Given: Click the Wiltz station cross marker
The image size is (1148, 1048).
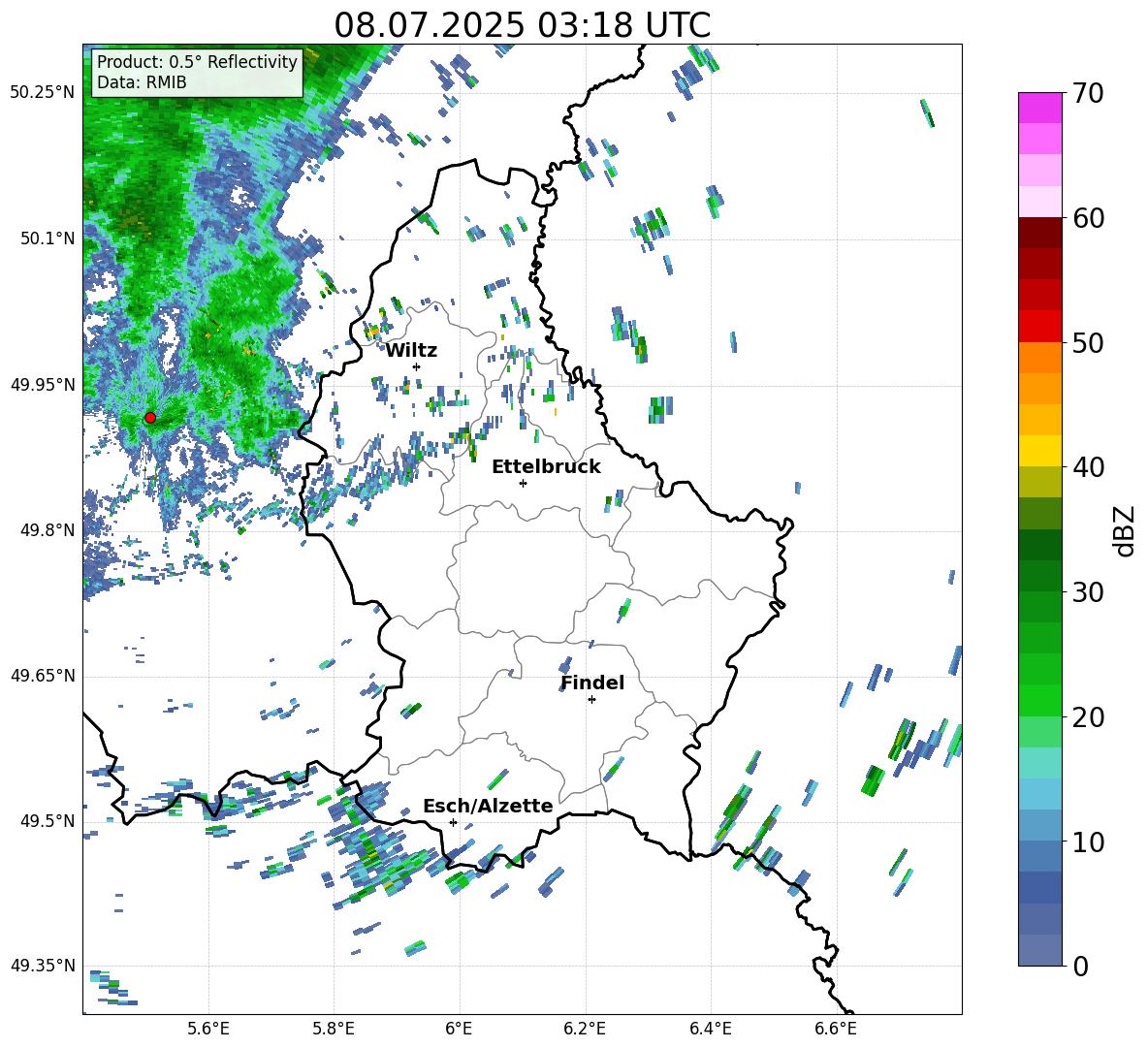Looking at the screenshot, I should click(x=417, y=366).
